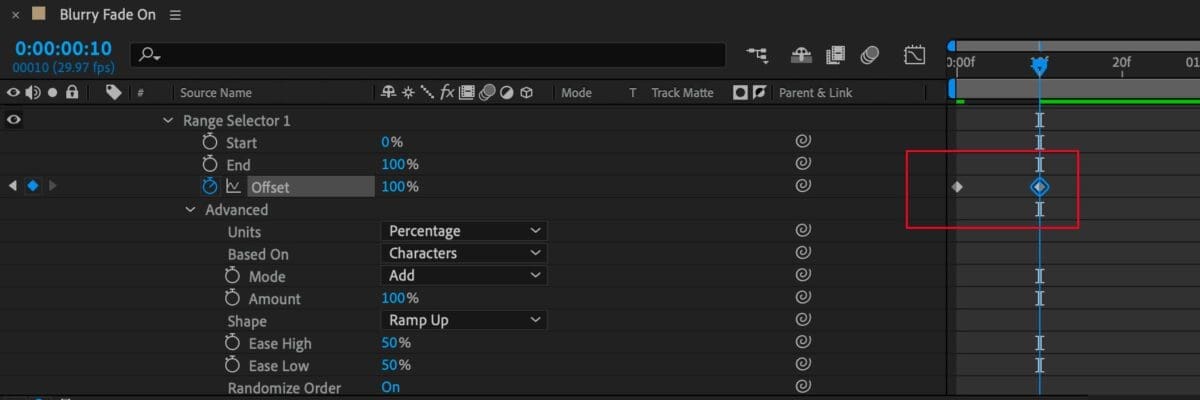
Task: Go to next Offset keyframe
Action: click(53, 186)
